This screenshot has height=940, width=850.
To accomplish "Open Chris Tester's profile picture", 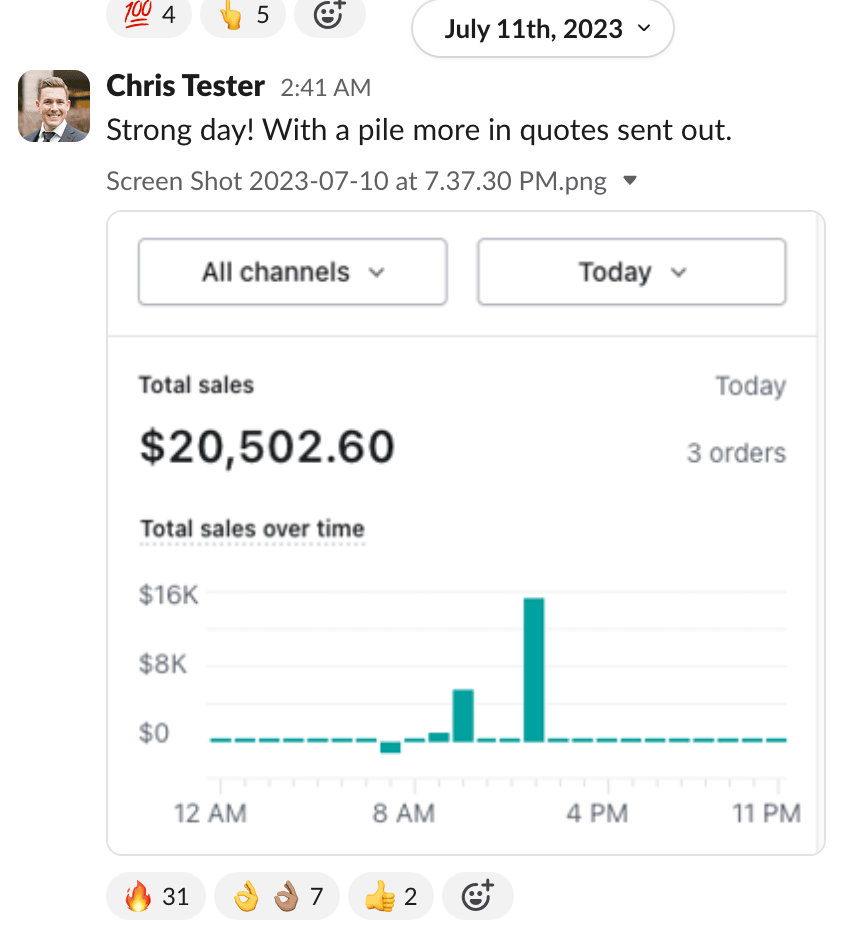I will tap(54, 106).
